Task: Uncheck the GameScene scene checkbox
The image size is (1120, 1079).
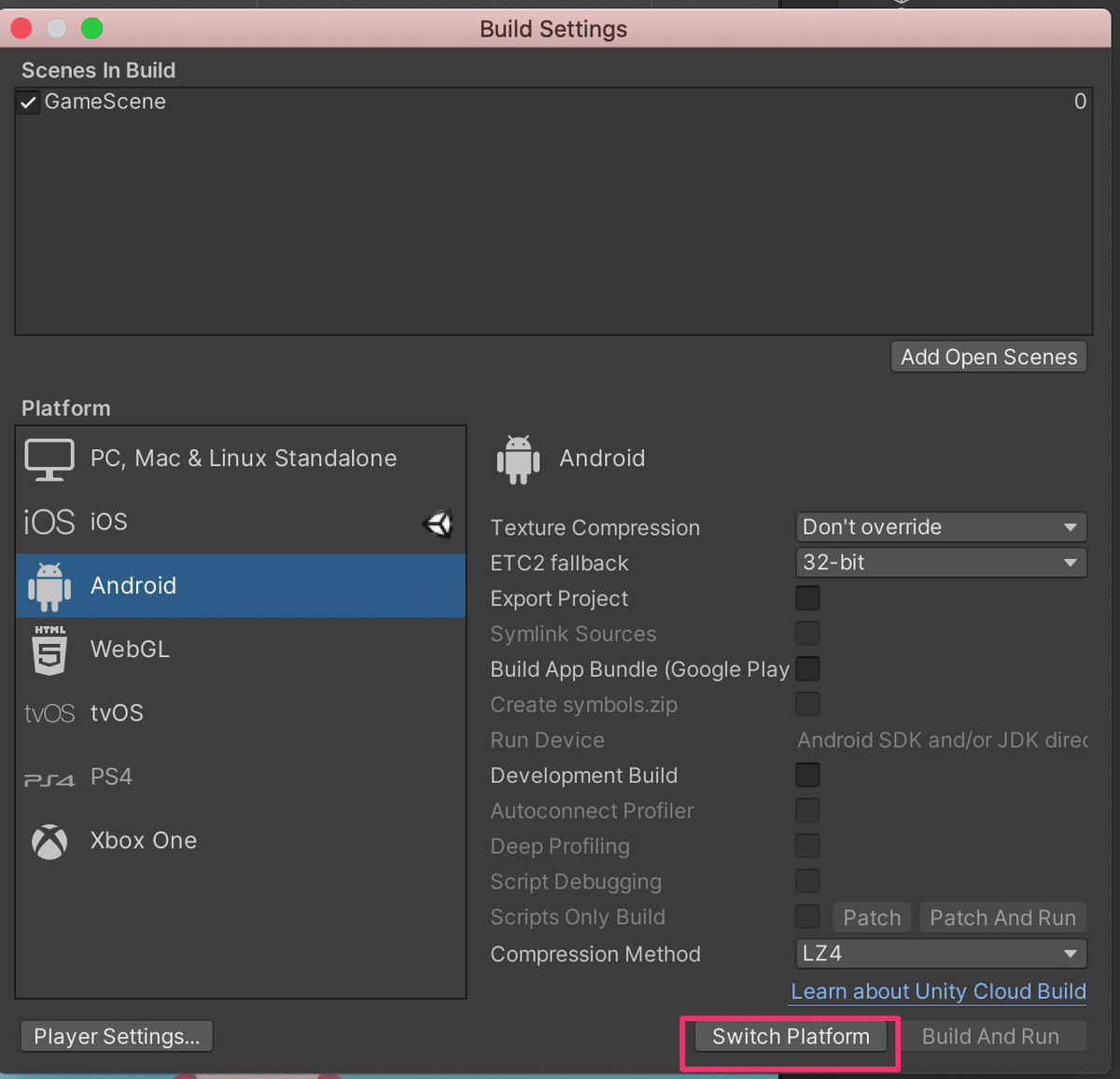Action: [29, 103]
